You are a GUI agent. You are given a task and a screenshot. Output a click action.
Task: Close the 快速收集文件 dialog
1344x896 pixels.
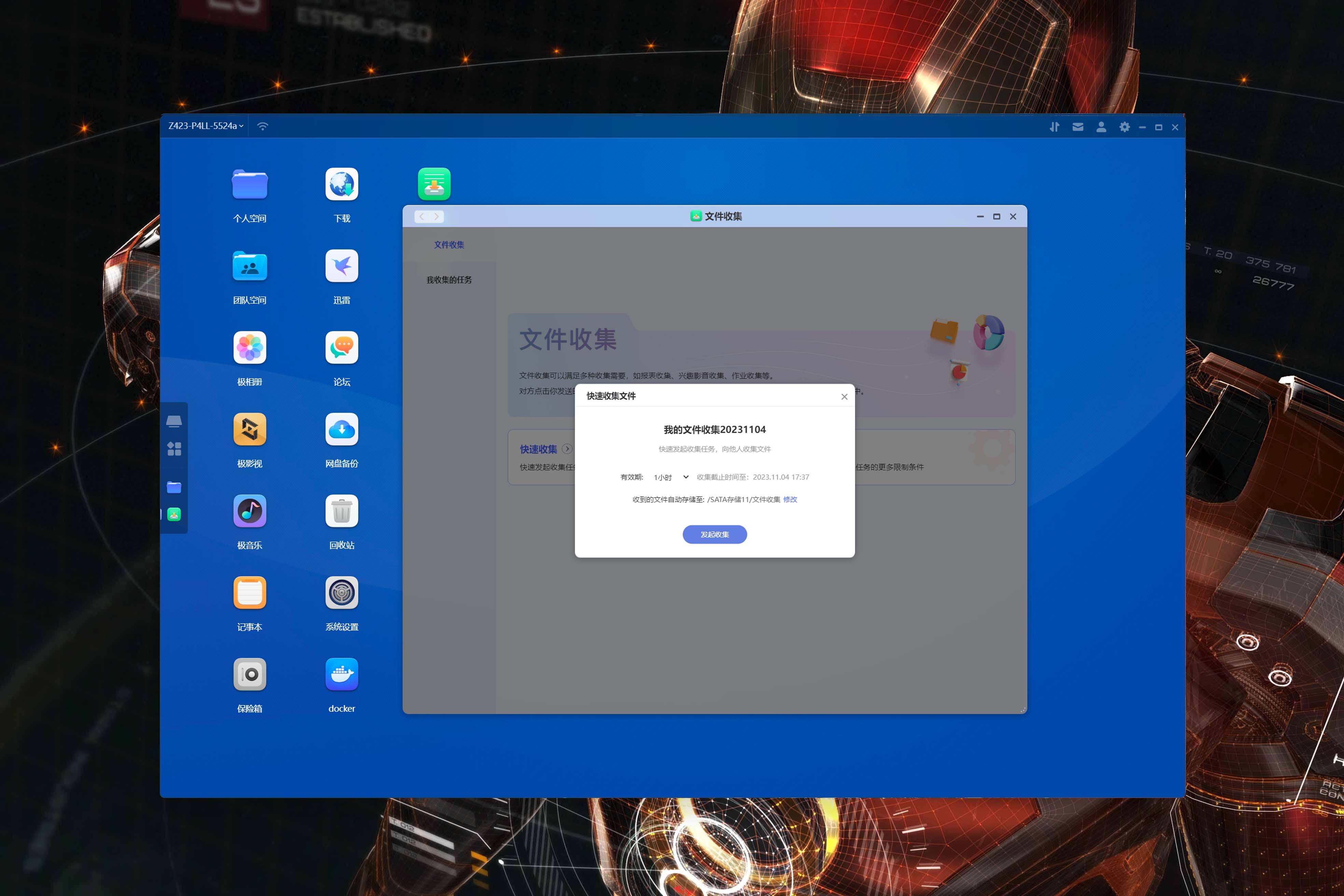844,396
